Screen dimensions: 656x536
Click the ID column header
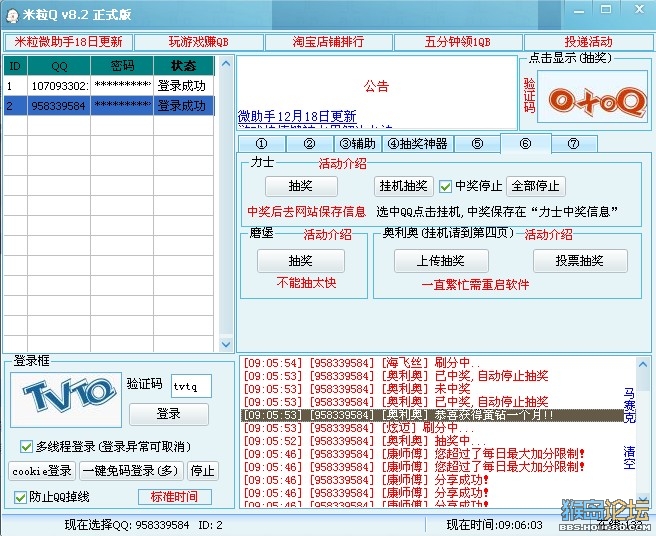click(x=15, y=66)
